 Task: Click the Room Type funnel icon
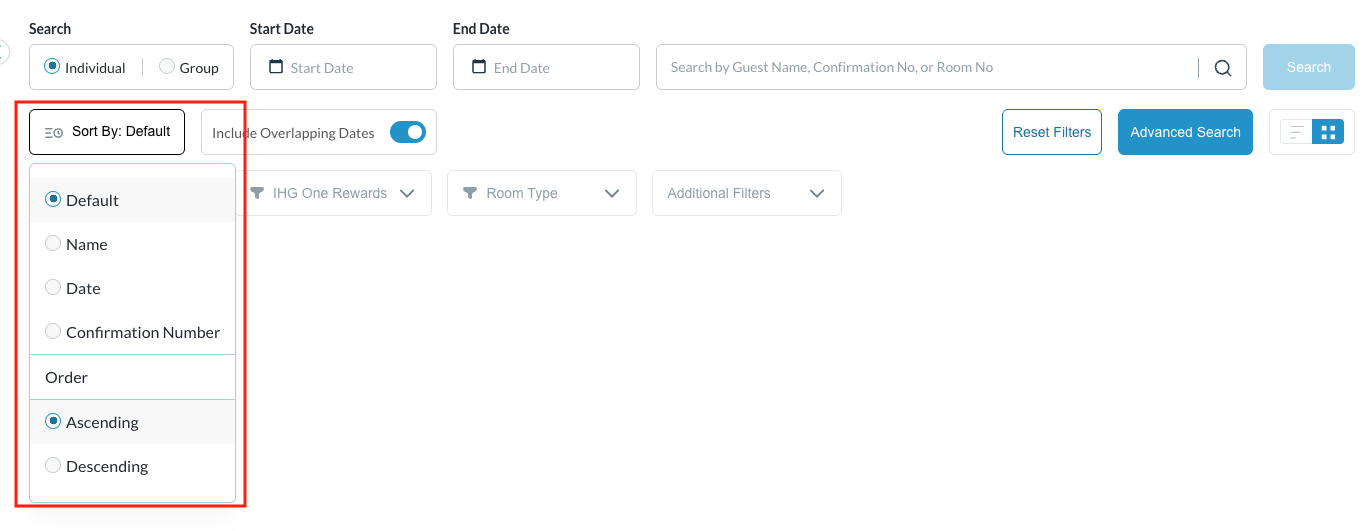click(470, 193)
